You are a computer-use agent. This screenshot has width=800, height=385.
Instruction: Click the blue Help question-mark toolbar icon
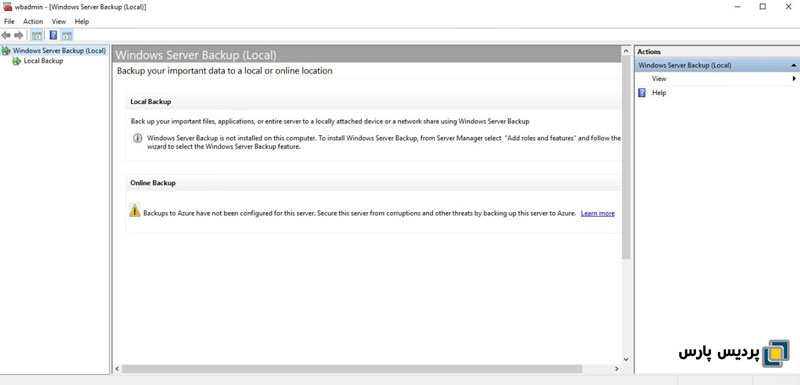click(54, 35)
